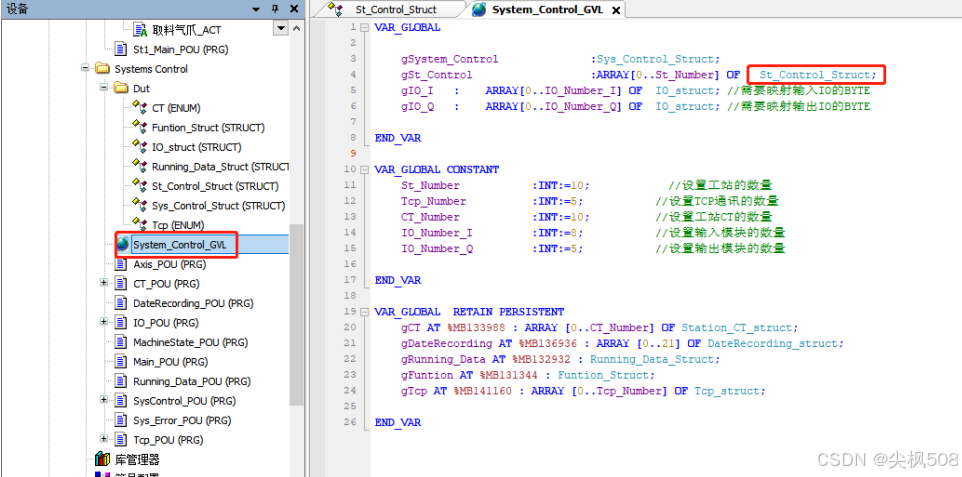
Task: Select the St1_Main_POU (PRG) tree item
Action: (180, 49)
